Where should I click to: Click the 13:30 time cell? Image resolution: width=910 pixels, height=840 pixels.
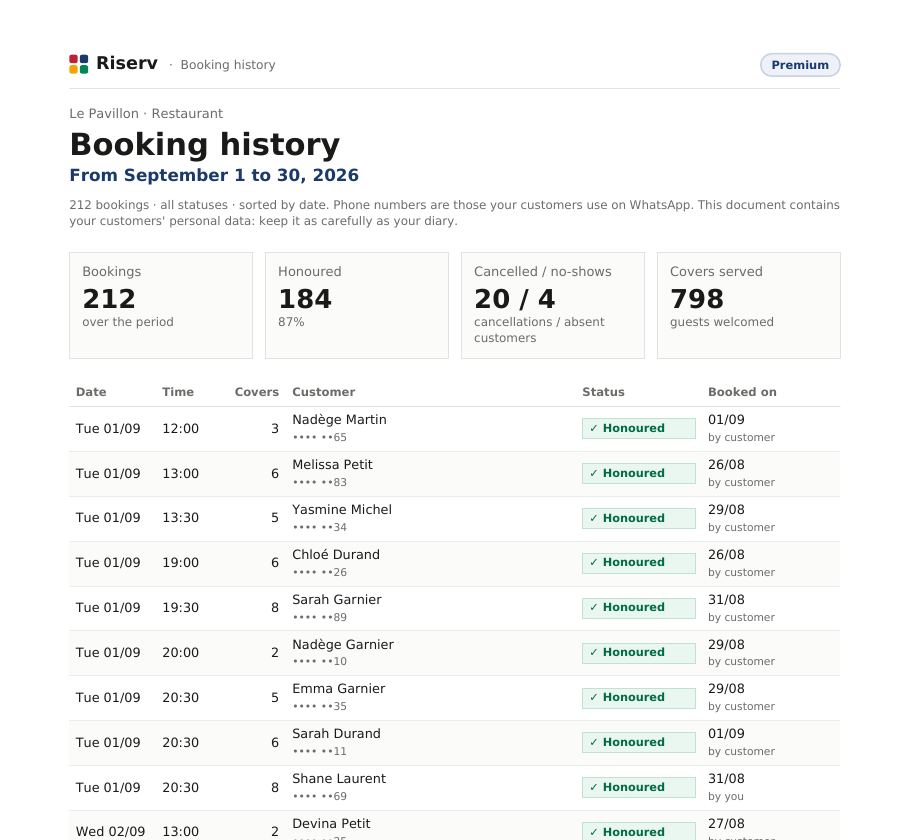point(180,518)
